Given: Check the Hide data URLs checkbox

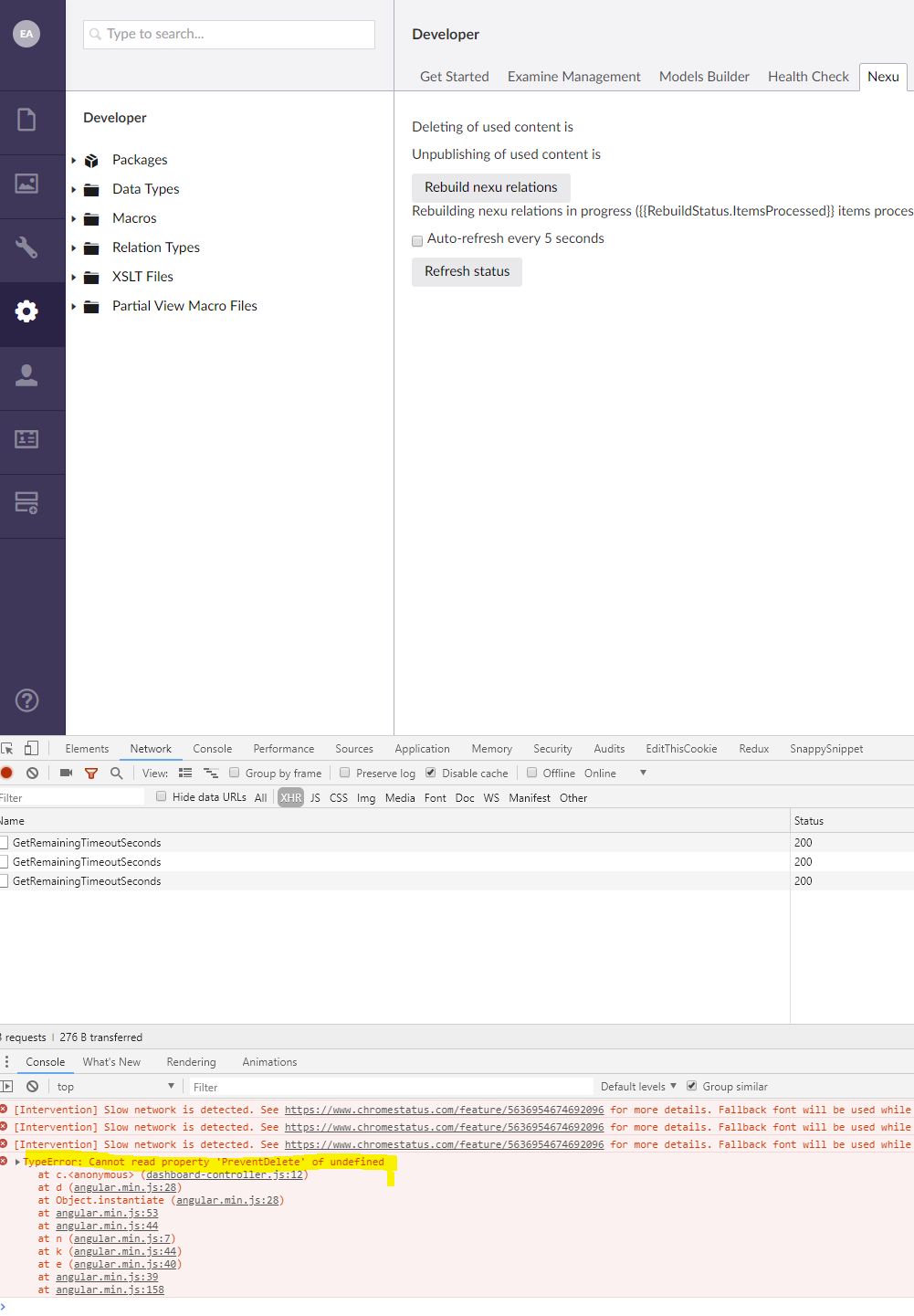Looking at the screenshot, I should (x=162, y=796).
